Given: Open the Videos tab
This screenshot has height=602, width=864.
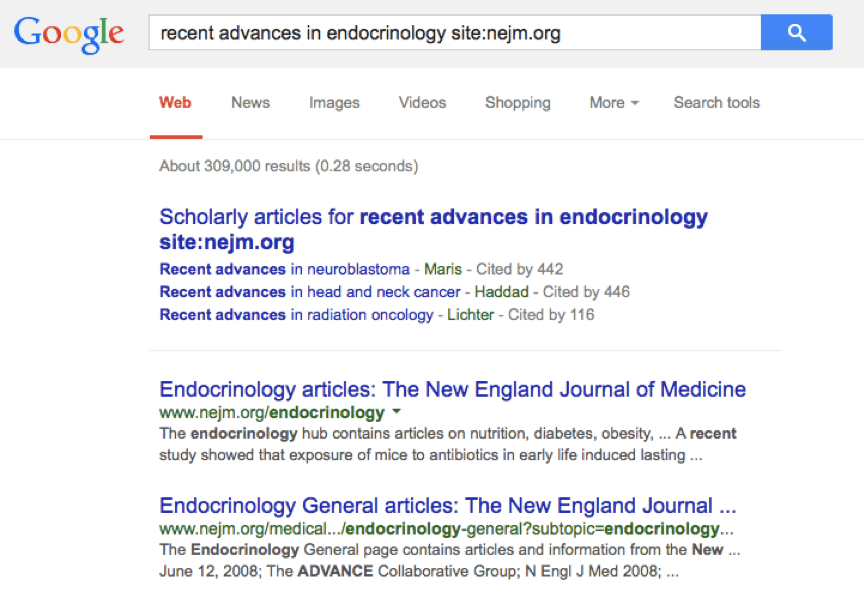Looking at the screenshot, I should (x=422, y=102).
